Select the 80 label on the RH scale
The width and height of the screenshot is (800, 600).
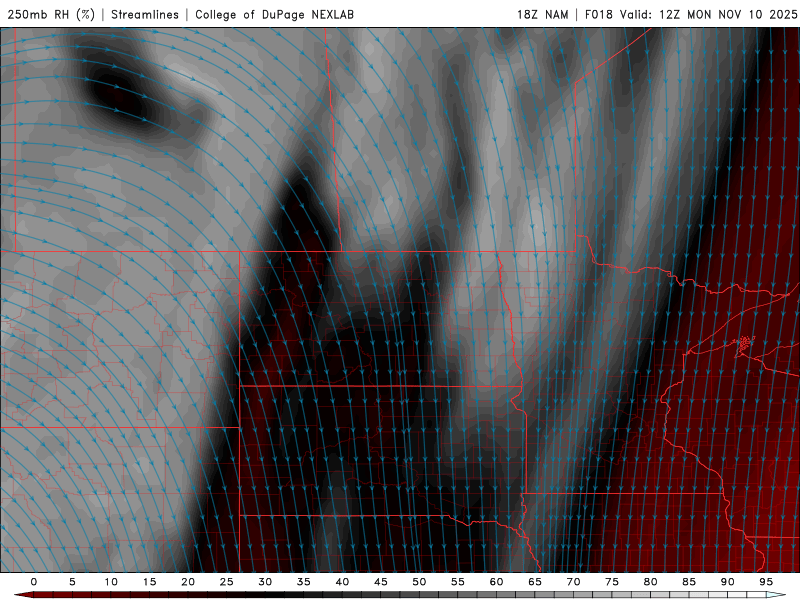650,582
